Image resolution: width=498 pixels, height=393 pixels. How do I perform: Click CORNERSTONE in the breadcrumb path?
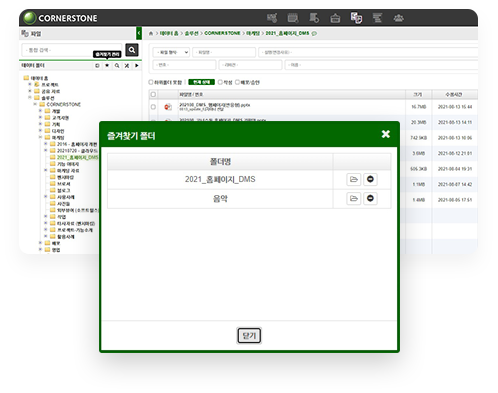click(x=222, y=33)
